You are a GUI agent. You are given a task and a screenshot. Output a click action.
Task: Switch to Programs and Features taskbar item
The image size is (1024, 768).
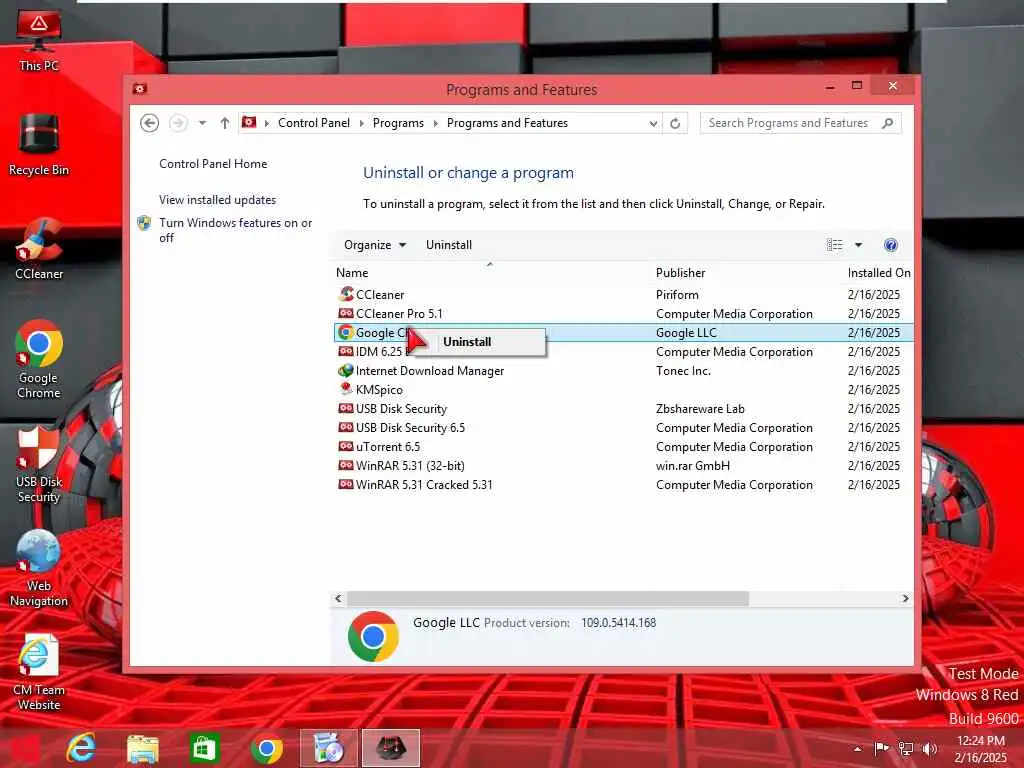(x=328, y=748)
